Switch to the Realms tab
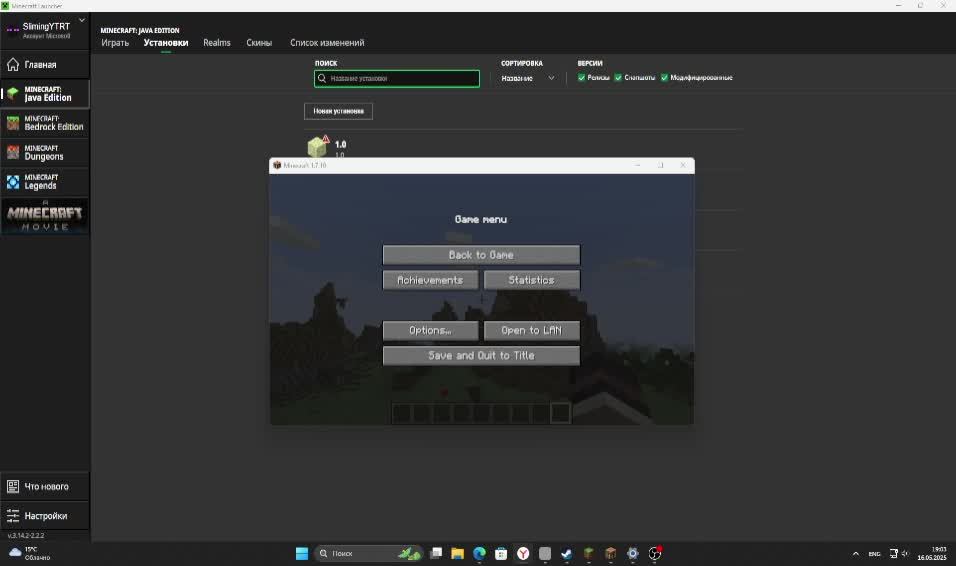Screen dimensions: 956x566 click(x=216, y=43)
